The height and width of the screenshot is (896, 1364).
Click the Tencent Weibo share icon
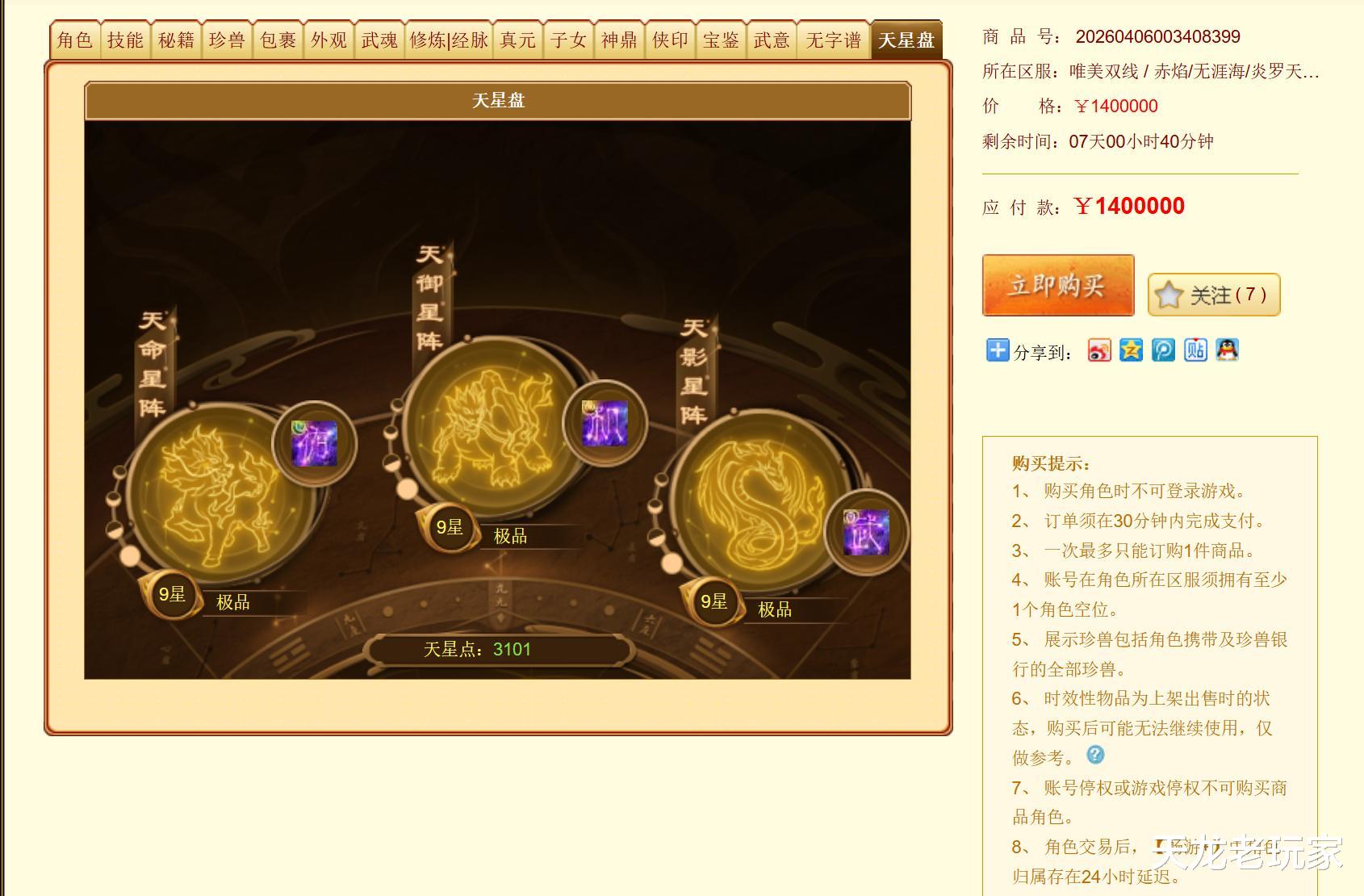(x=1163, y=350)
